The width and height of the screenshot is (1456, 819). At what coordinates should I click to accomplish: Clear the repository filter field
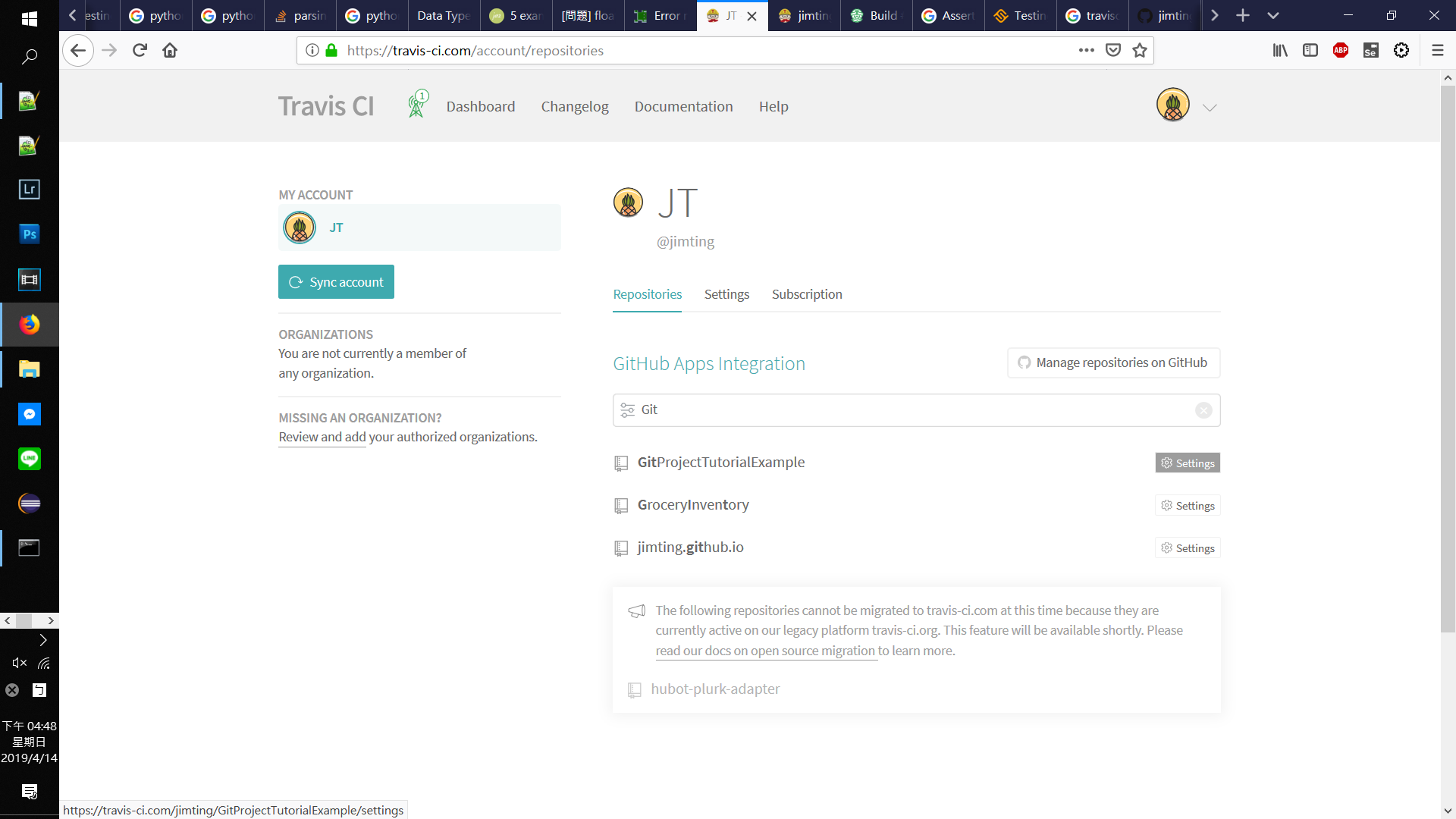[1203, 410]
